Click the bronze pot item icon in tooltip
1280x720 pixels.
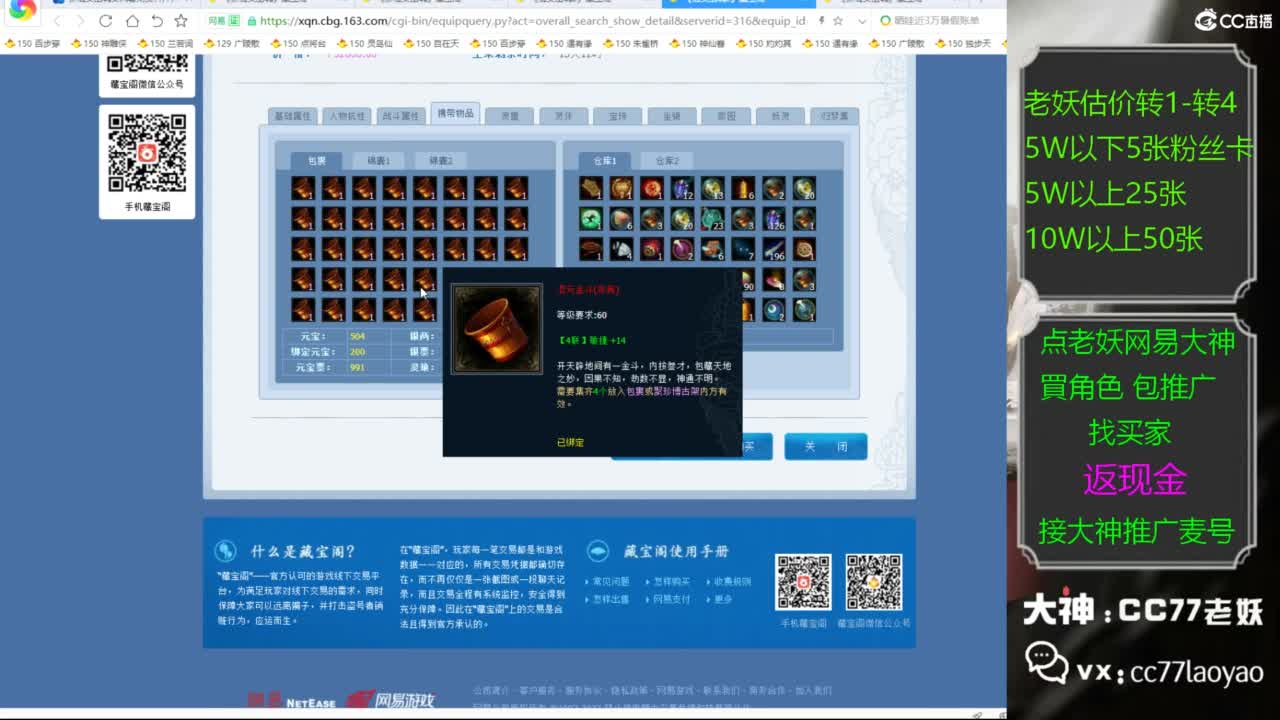497,330
